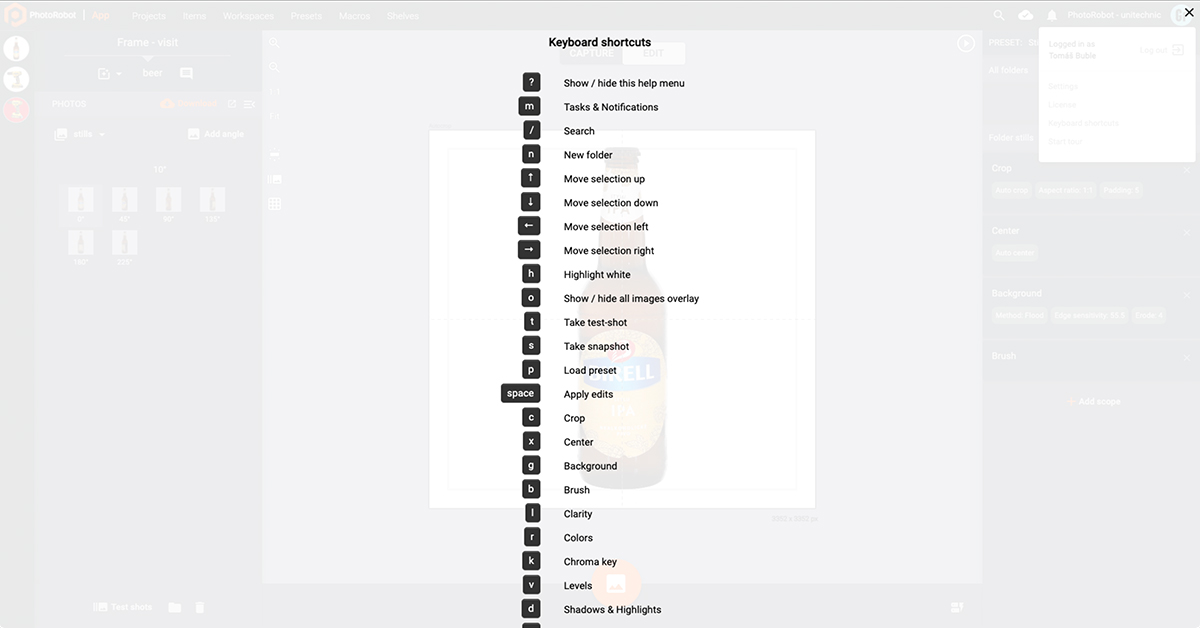This screenshot has width=1200, height=628.
Task: Adjust the Edge sensitivity 55.5 control
Action: pos(1089,315)
